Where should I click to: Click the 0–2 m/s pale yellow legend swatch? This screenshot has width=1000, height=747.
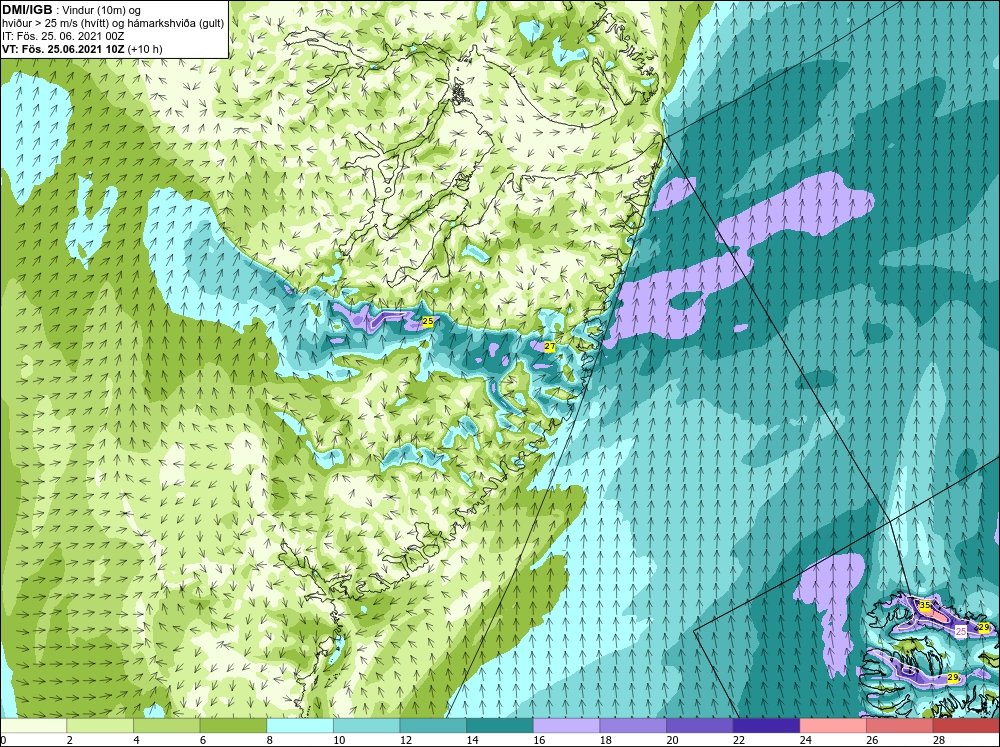33,726
